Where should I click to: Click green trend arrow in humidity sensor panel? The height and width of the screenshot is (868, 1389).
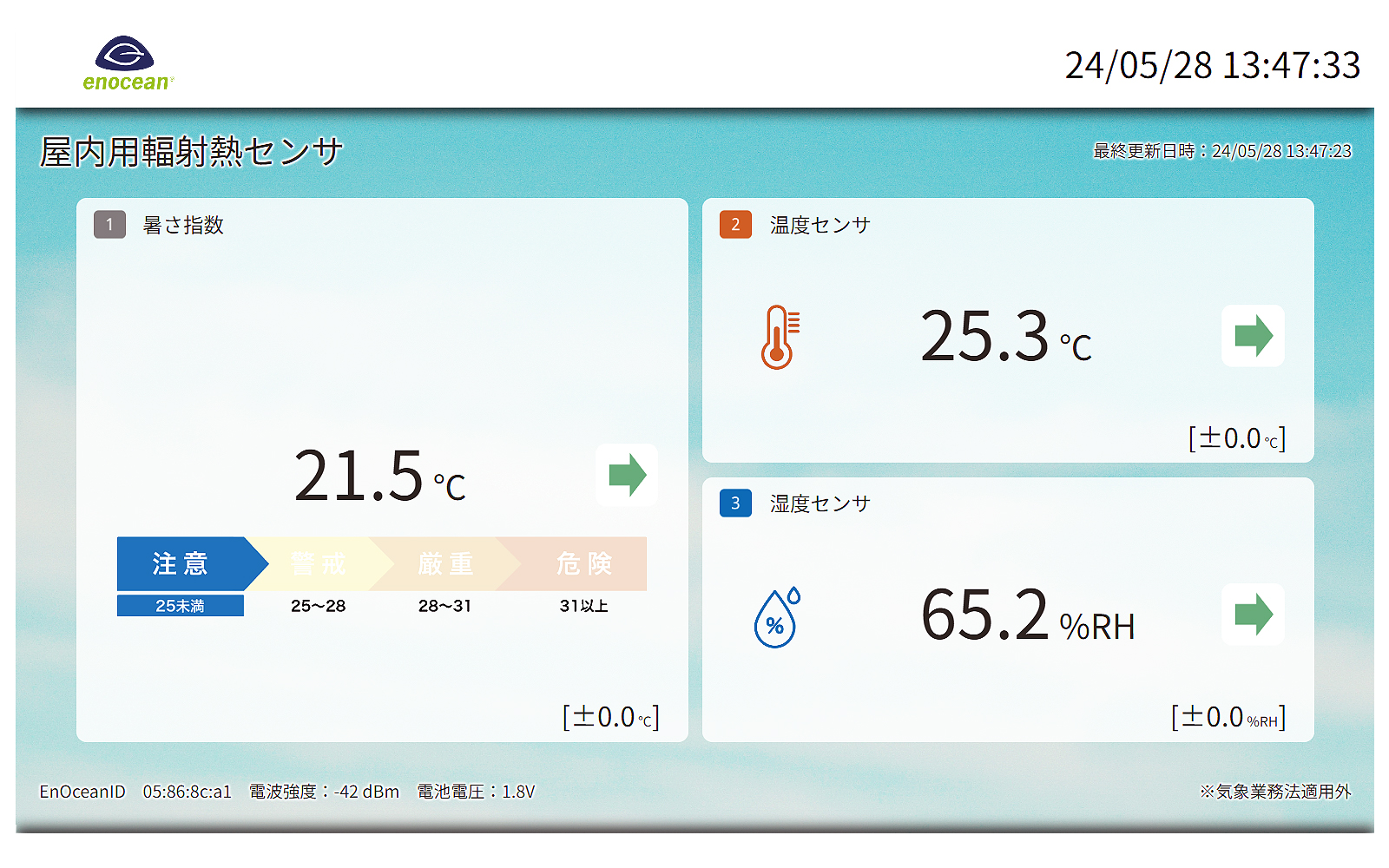point(1253,615)
